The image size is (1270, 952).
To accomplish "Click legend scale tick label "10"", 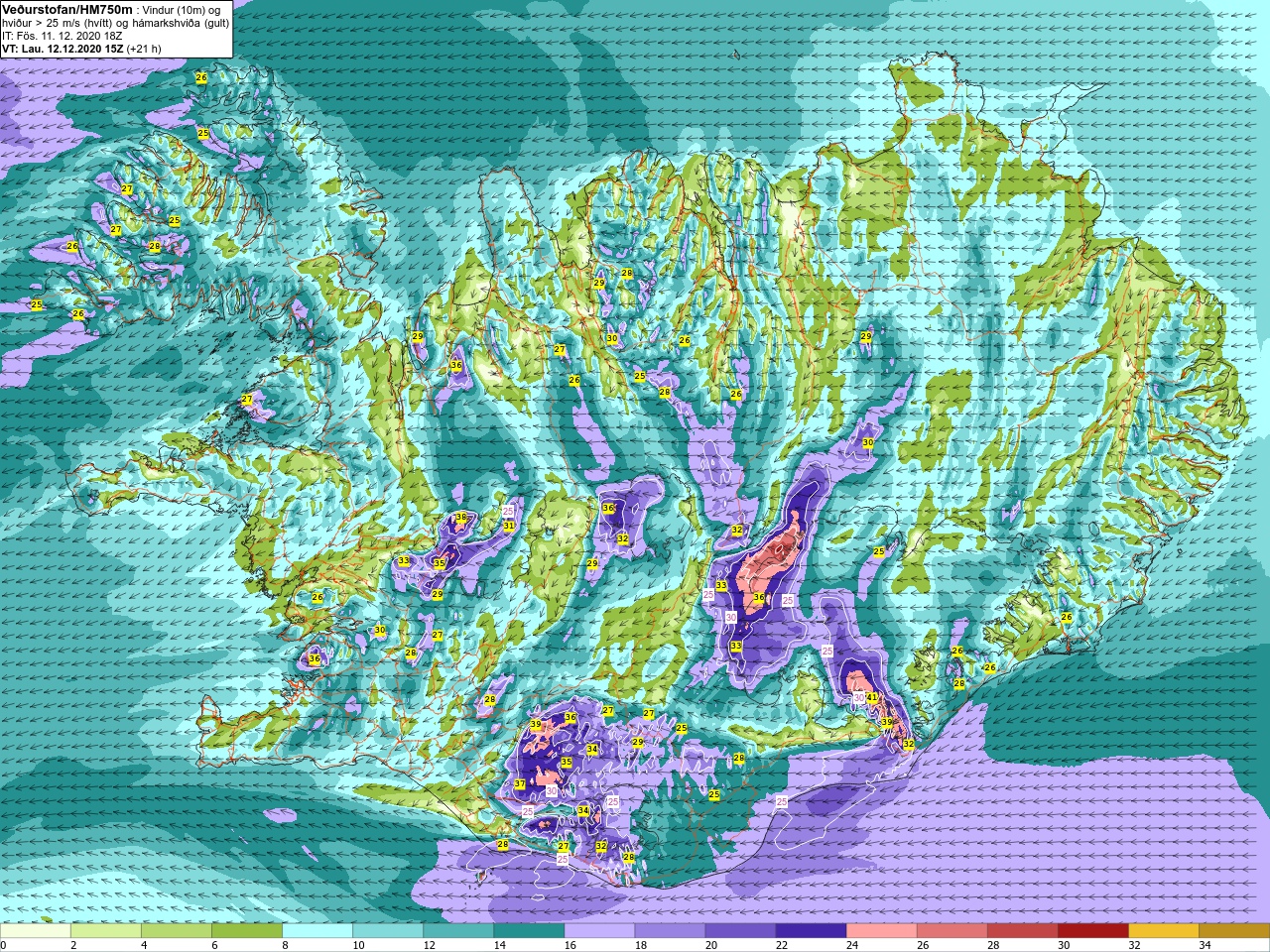I will [358, 945].
